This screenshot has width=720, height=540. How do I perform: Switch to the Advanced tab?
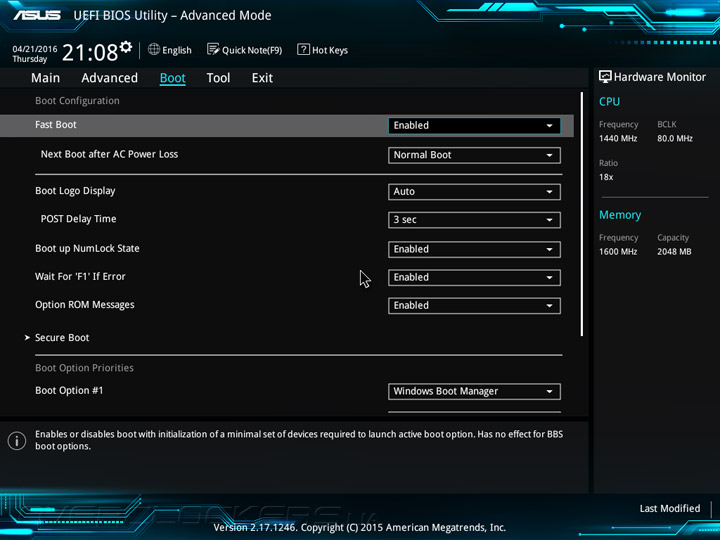(x=109, y=78)
